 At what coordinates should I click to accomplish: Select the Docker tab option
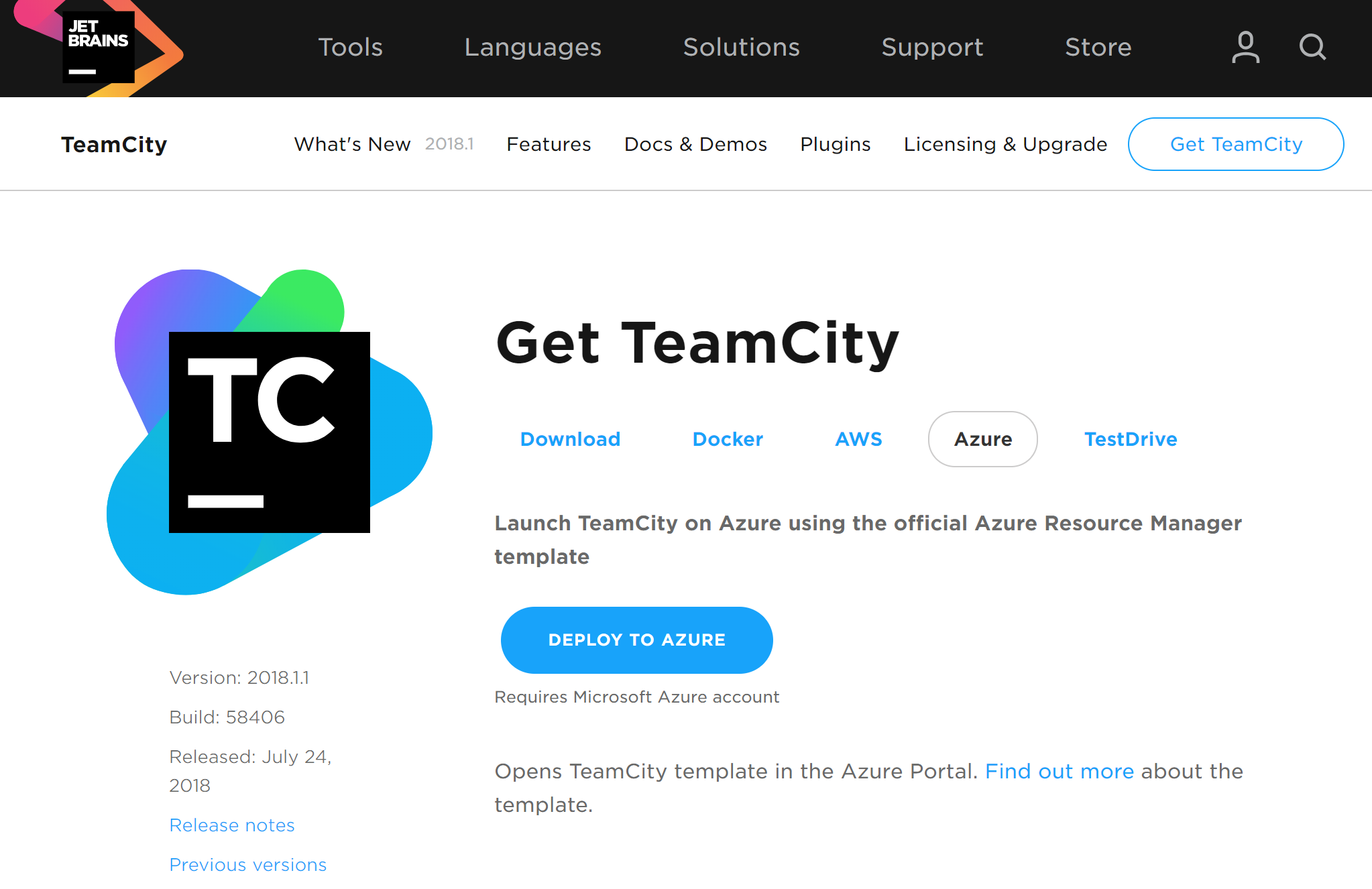pos(728,438)
